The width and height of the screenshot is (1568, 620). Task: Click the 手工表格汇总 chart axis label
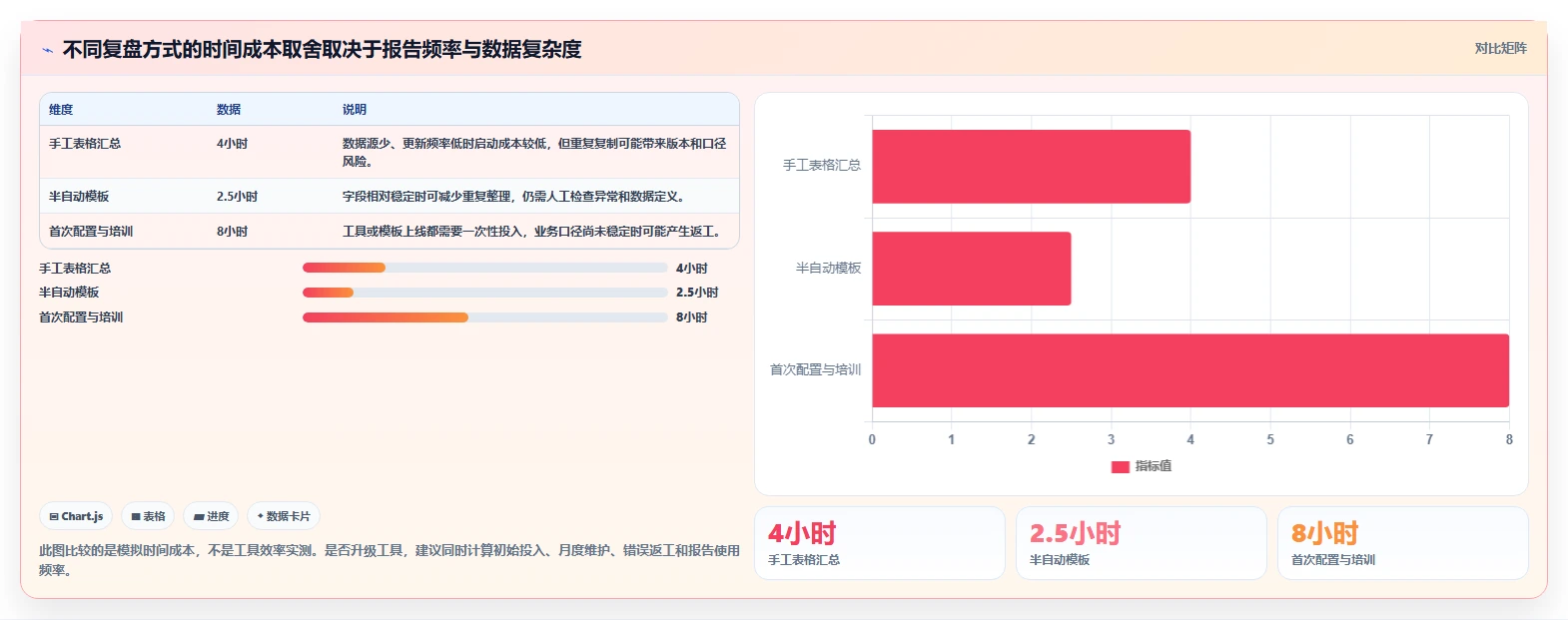822,166
